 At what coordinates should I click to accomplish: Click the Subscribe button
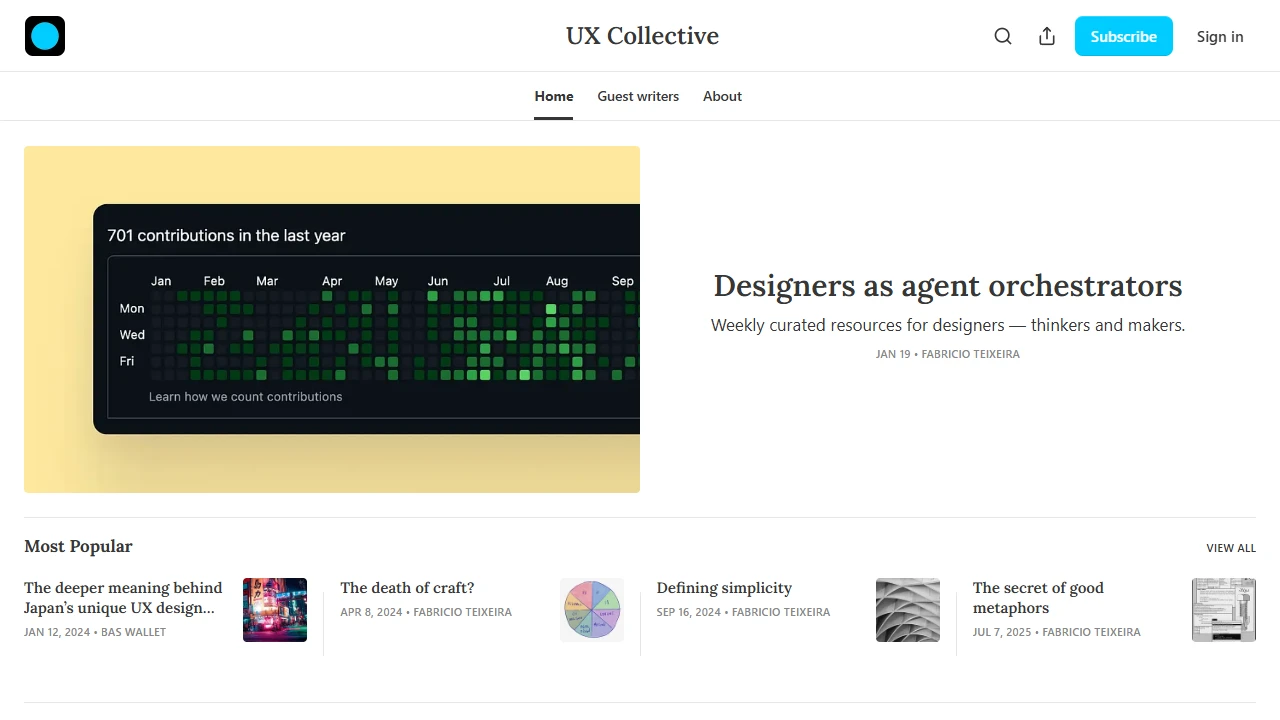coord(1124,36)
